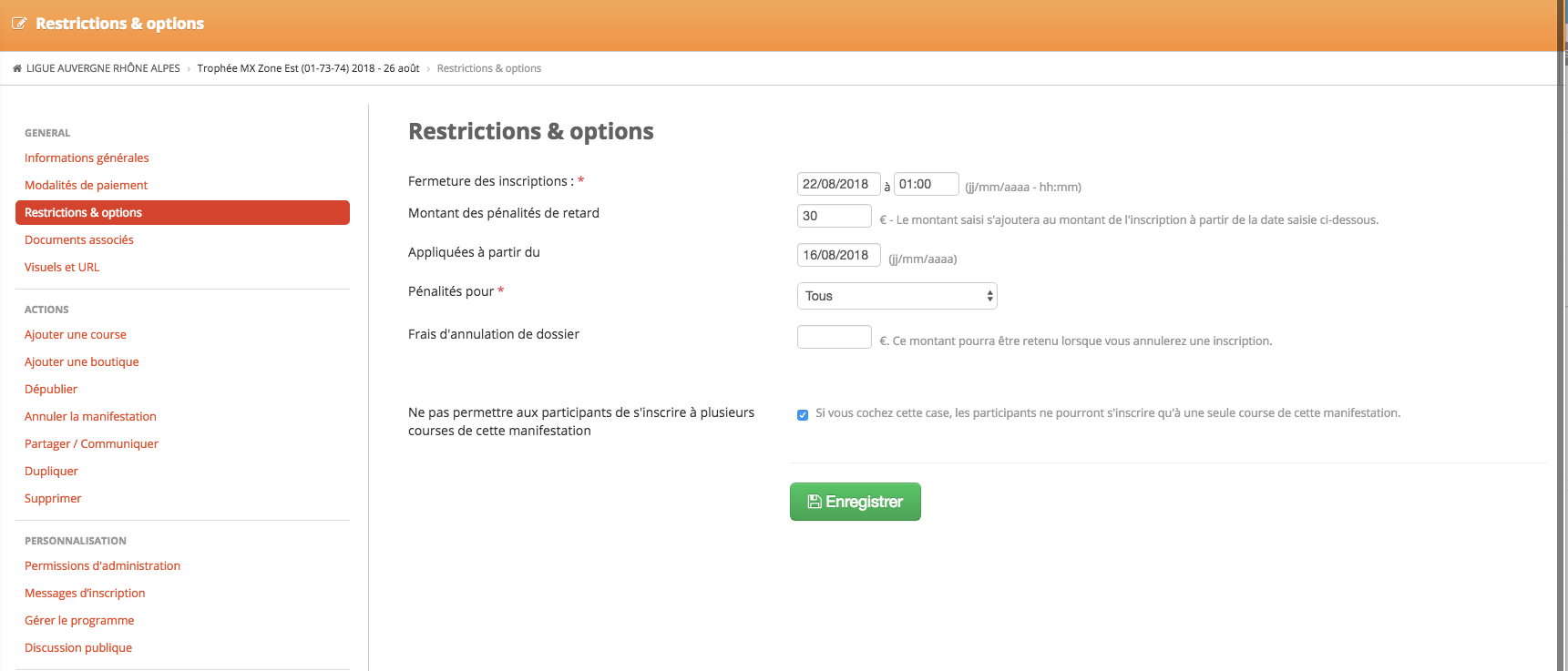Viewport: 1568px width, 671px height.
Task: Open the Restrictions & options sidebar item
Action: coord(182,212)
